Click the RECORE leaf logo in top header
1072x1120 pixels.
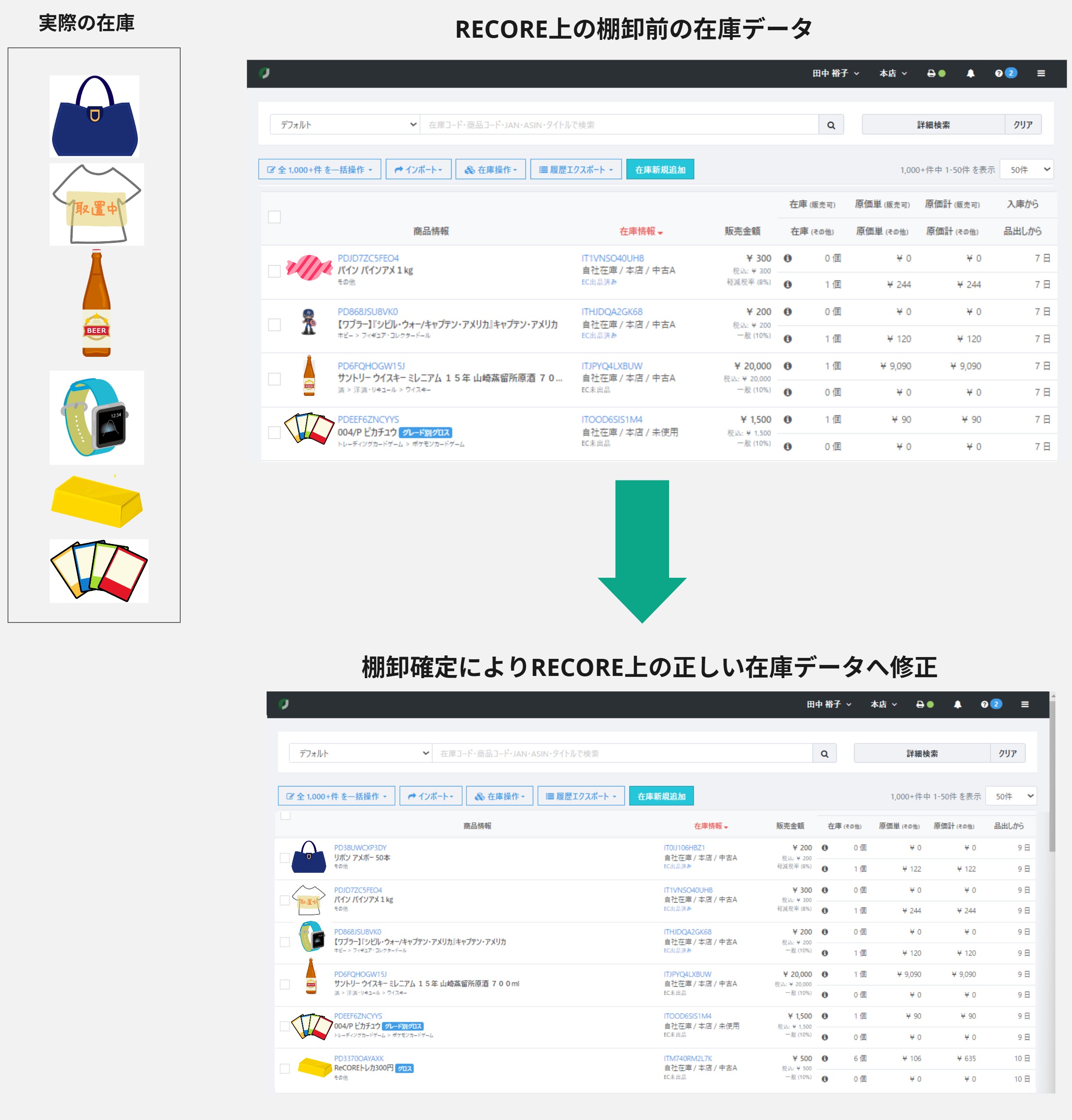264,73
